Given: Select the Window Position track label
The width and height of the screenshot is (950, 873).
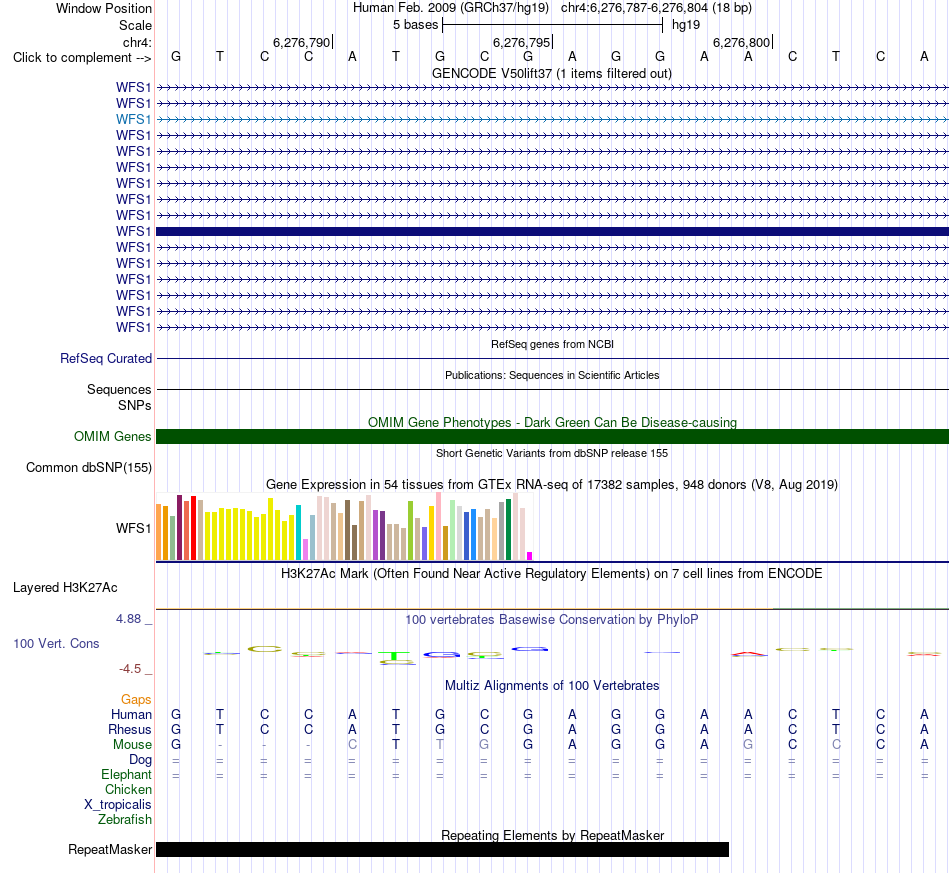Looking at the screenshot, I should [x=104, y=8].
